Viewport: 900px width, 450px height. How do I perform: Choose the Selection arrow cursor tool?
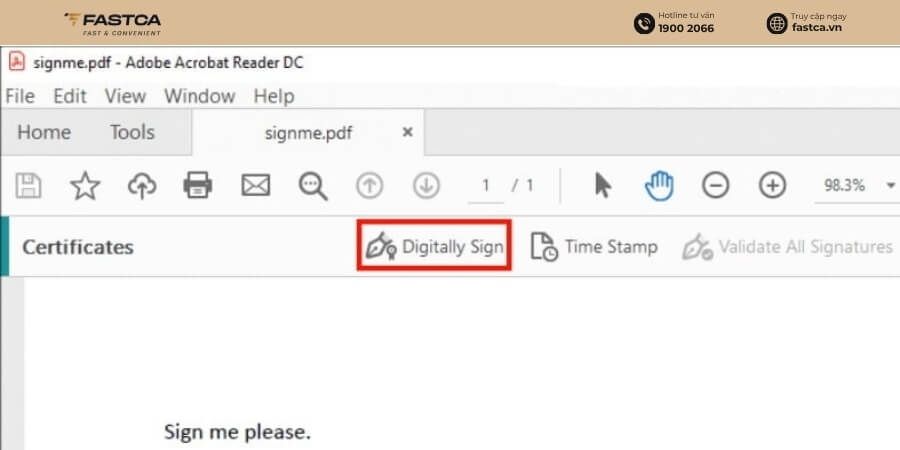point(603,186)
